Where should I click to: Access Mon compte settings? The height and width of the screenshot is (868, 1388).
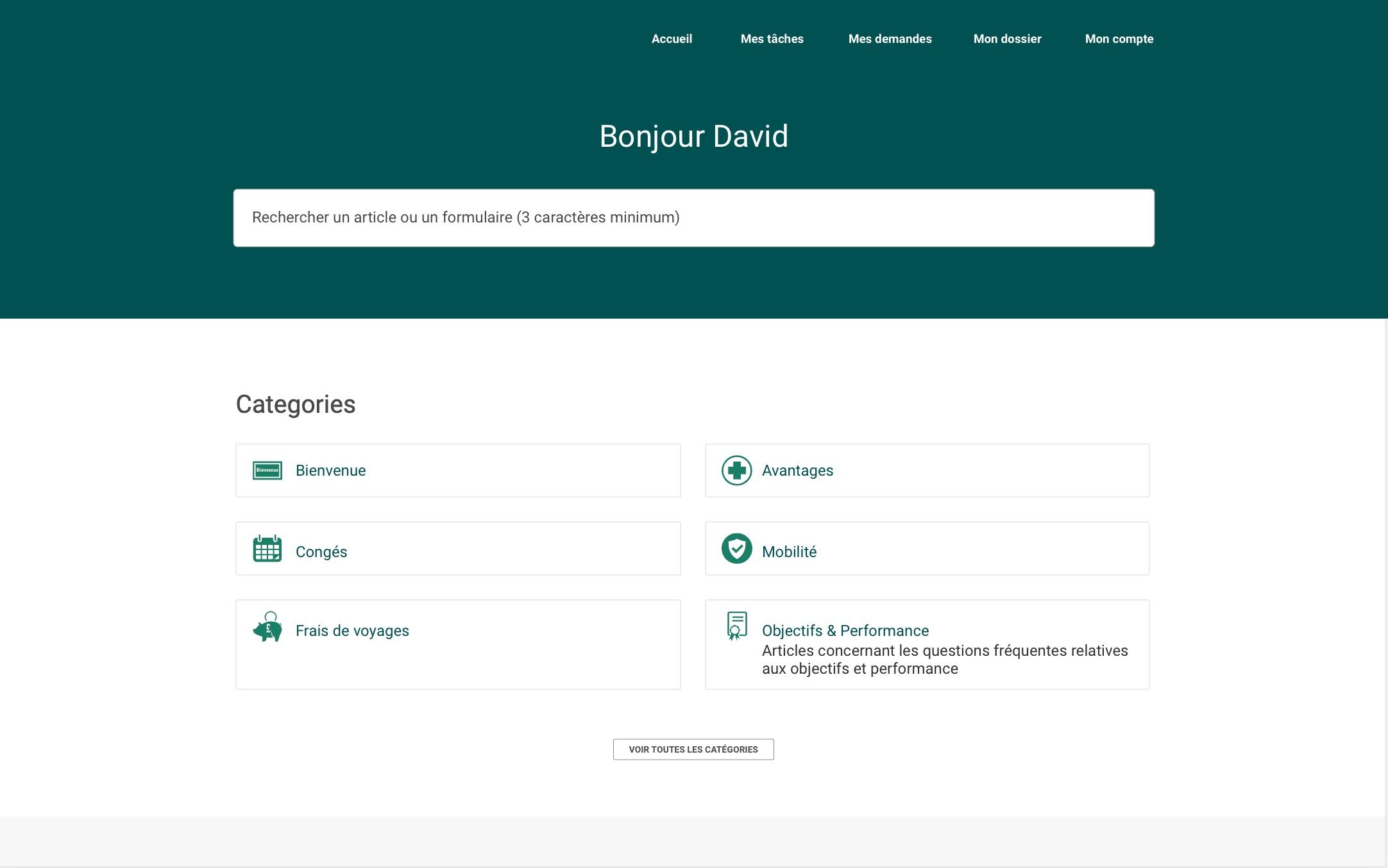click(1119, 39)
